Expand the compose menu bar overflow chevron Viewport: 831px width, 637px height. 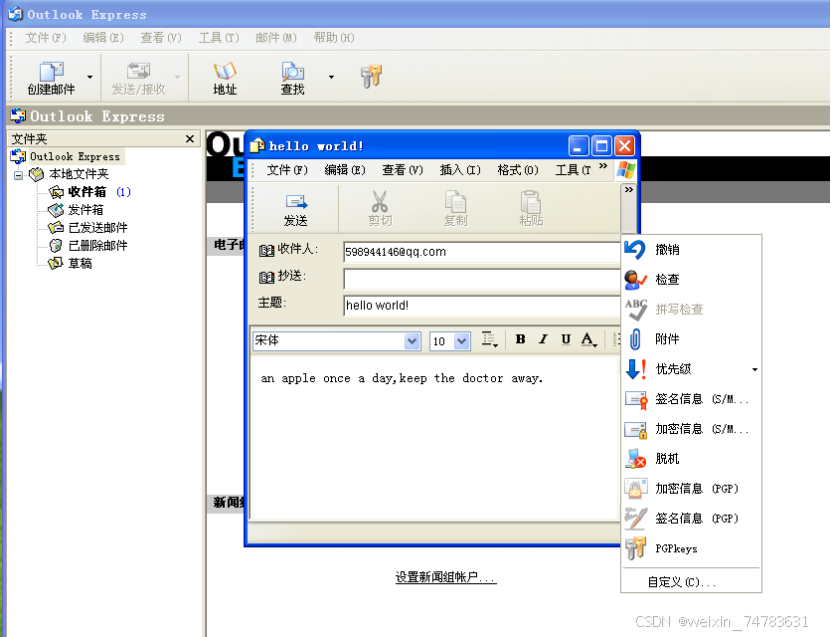pyautogui.click(x=603, y=166)
